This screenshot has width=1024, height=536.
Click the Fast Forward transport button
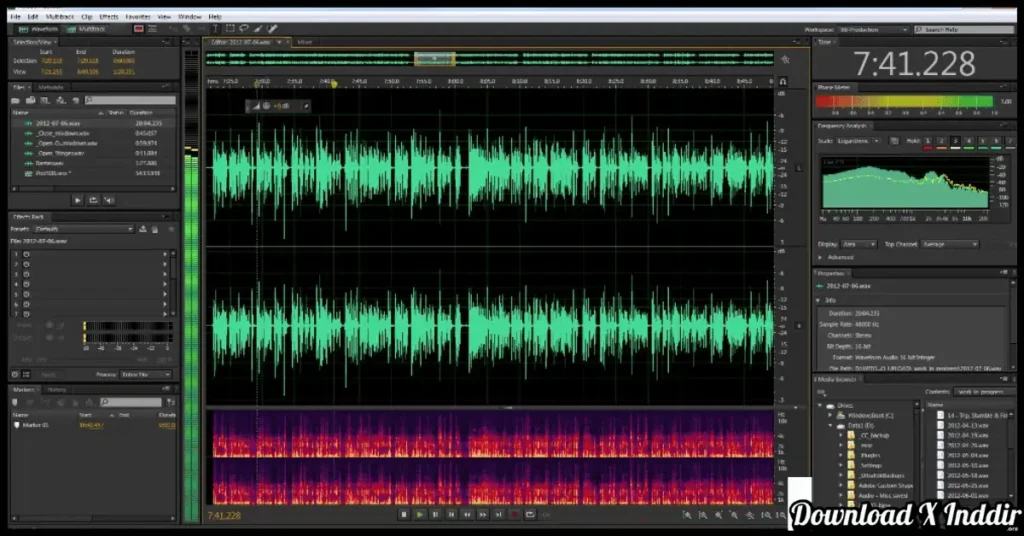pyautogui.click(x=483, y=515)
